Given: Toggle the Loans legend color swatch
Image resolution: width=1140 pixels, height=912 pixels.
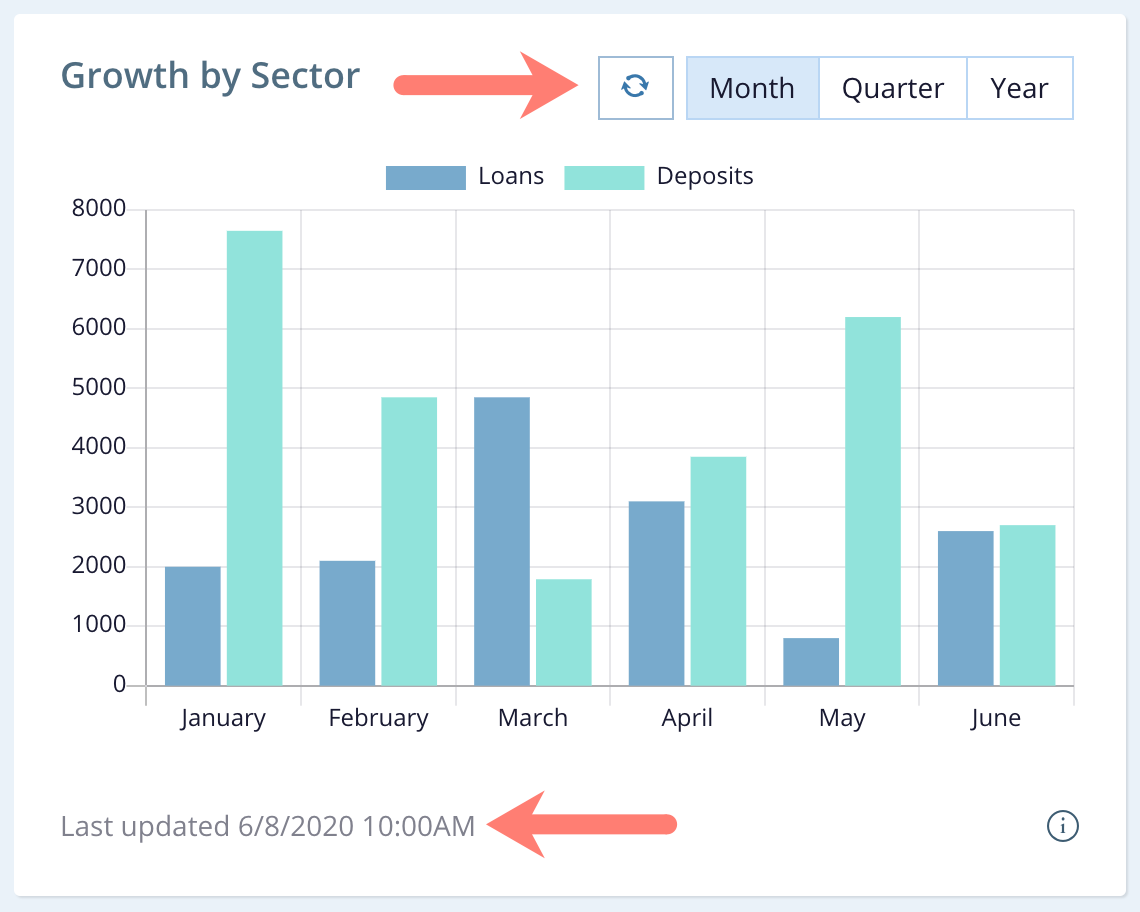Looking at the screenshot, I should (426, 177).
